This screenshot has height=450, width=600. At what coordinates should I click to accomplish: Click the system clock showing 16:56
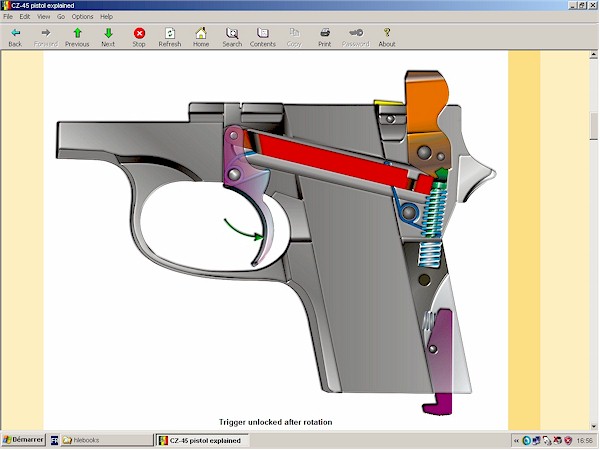584,441
